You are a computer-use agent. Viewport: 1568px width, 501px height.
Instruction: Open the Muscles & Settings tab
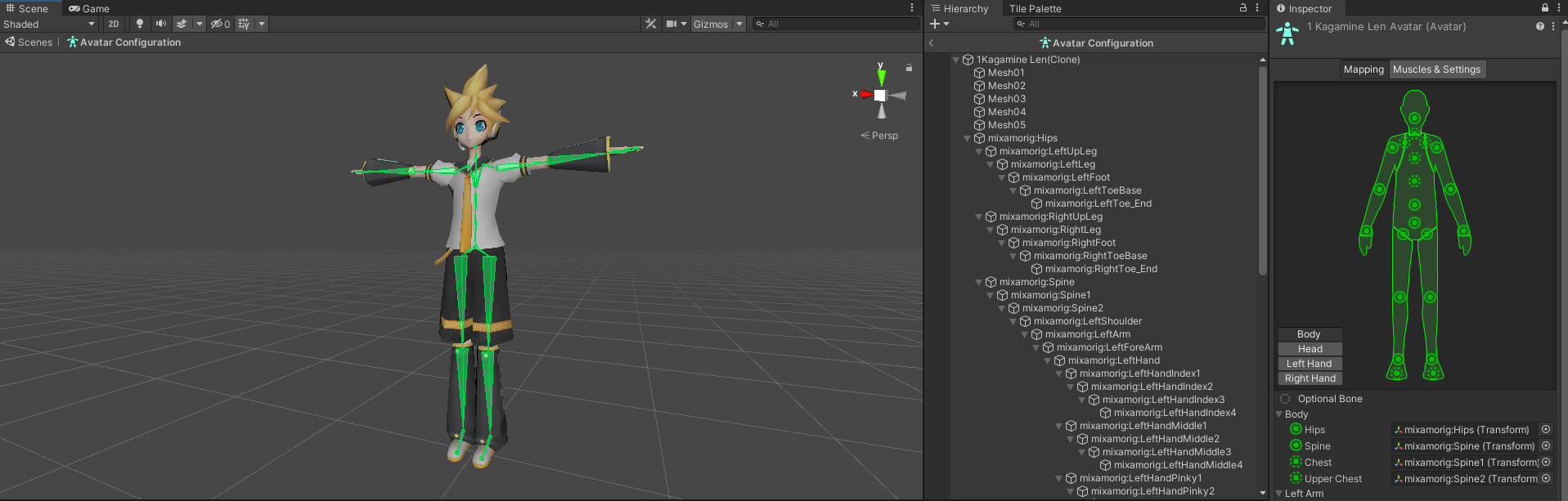1436,69
